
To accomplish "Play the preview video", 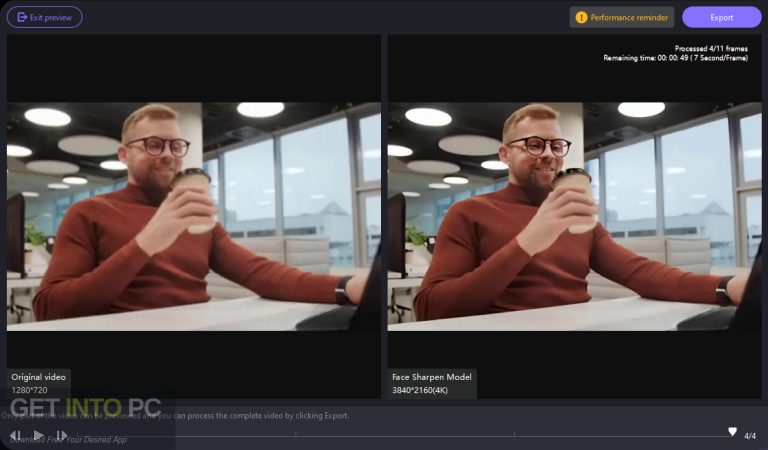I will coord(38,435).
